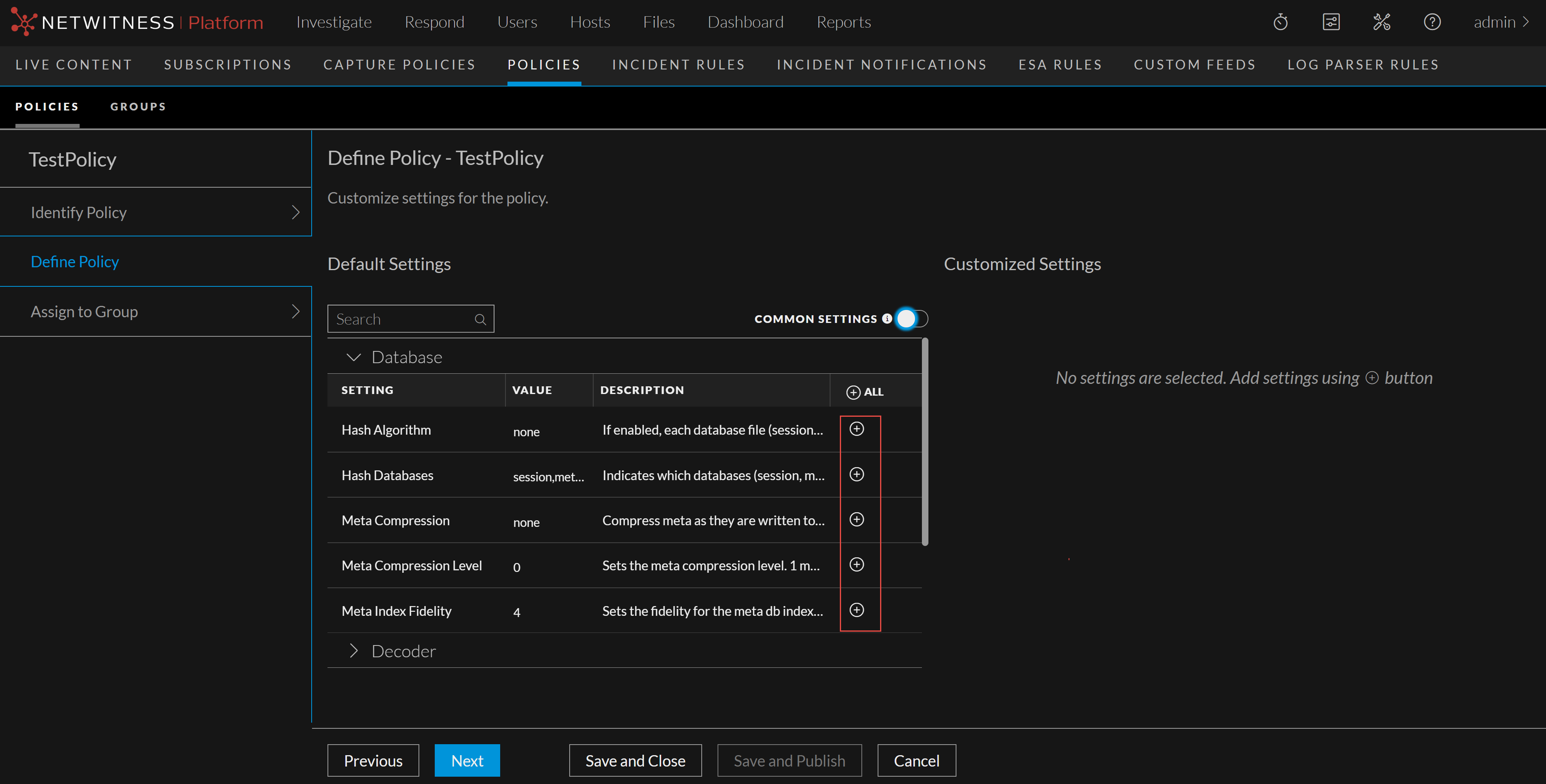Switch to the Incident Rules tab
Image resolution: width=1546 pixels, height=784 pixels.
tap(678, 65)
